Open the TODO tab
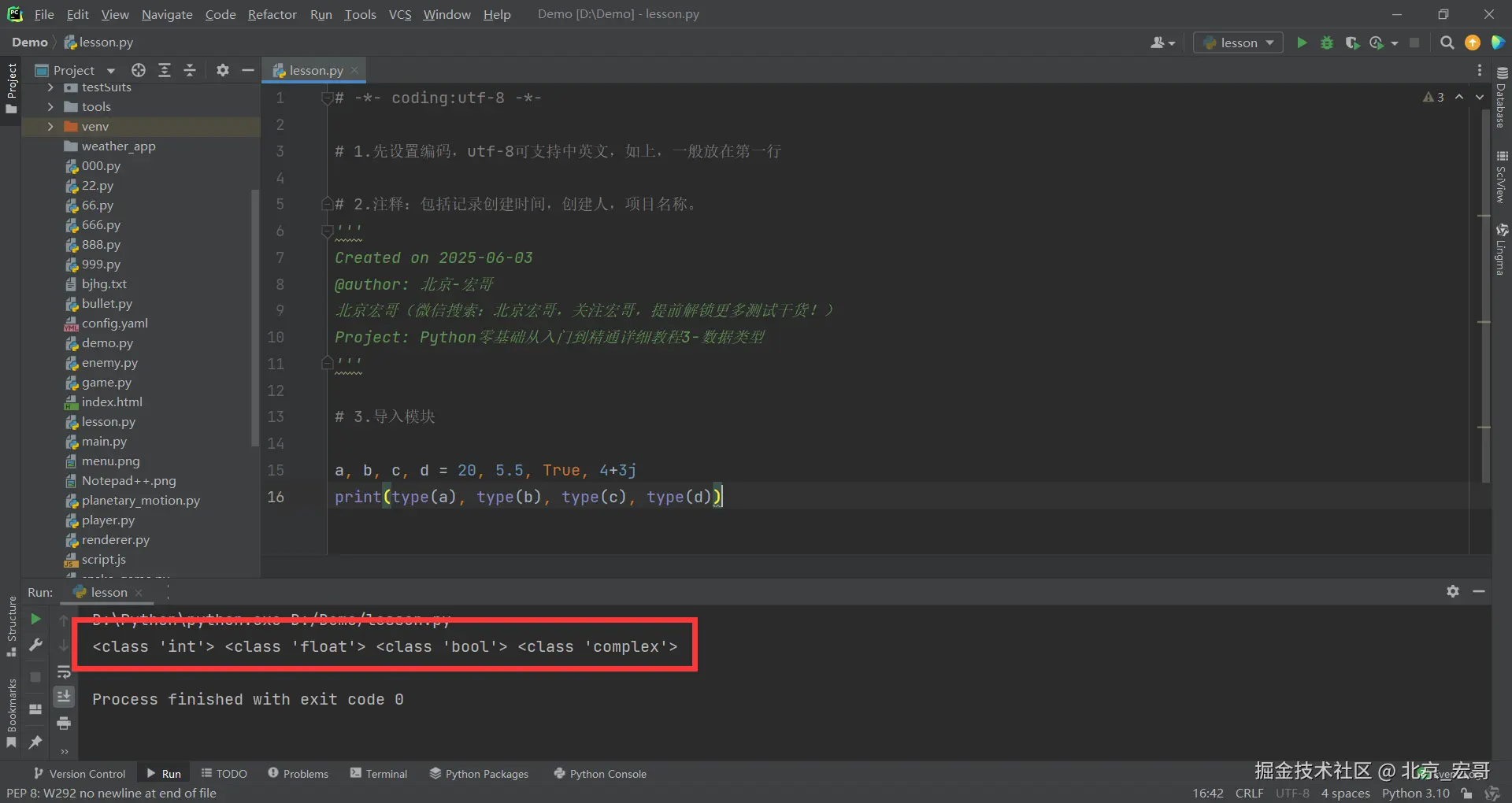The width and height of the screenshot is (1512, 803). coord(224,774)
